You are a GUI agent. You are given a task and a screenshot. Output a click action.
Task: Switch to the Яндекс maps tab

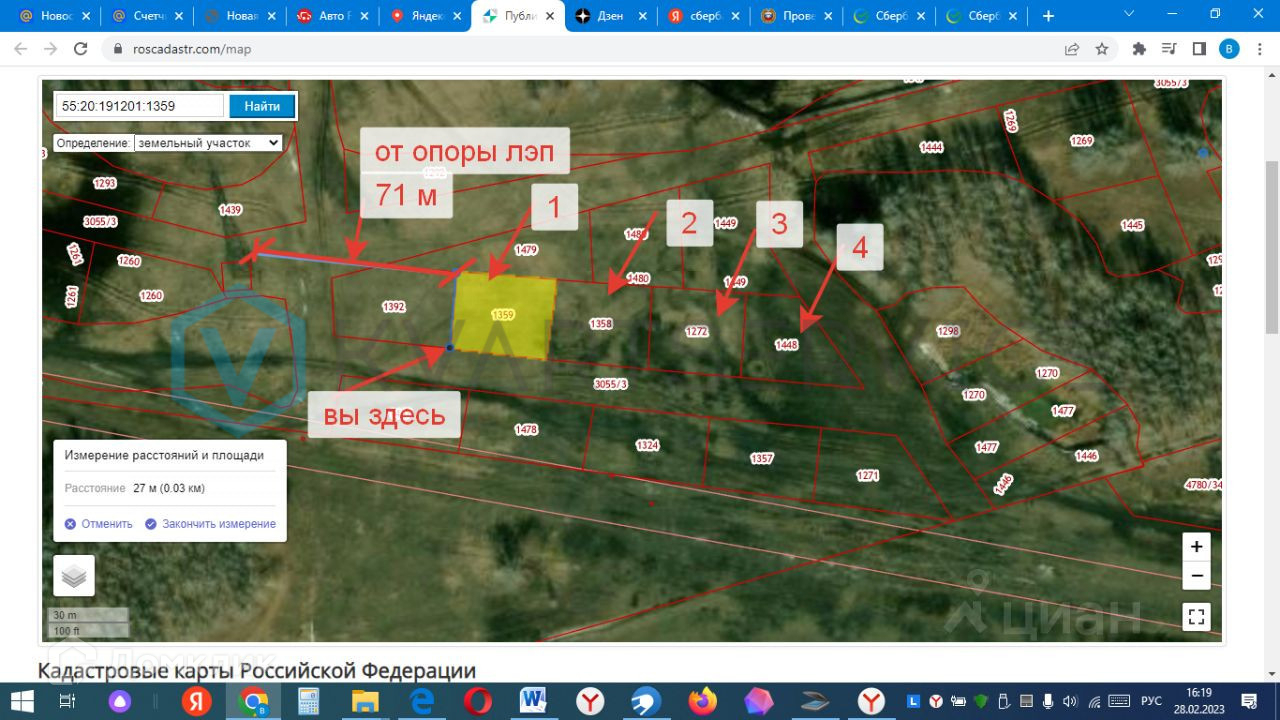(x=424, y=16)
